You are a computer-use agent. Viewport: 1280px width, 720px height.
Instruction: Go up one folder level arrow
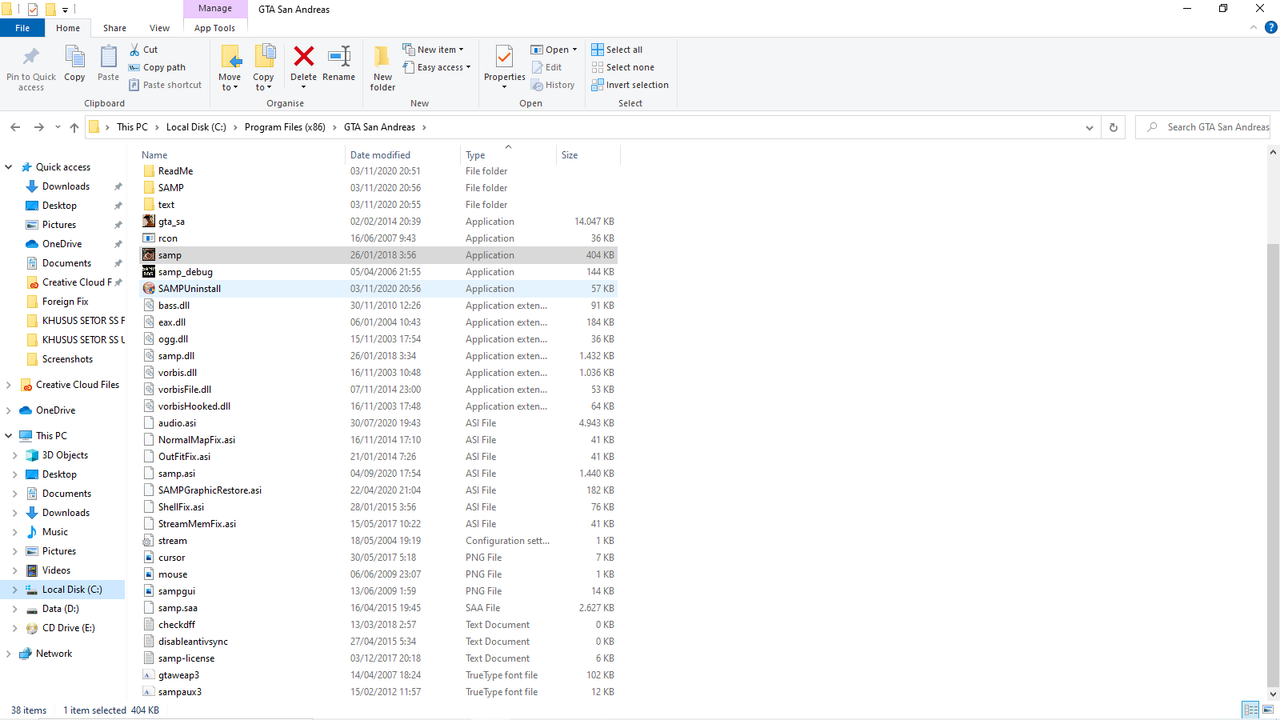pos(74,127)
